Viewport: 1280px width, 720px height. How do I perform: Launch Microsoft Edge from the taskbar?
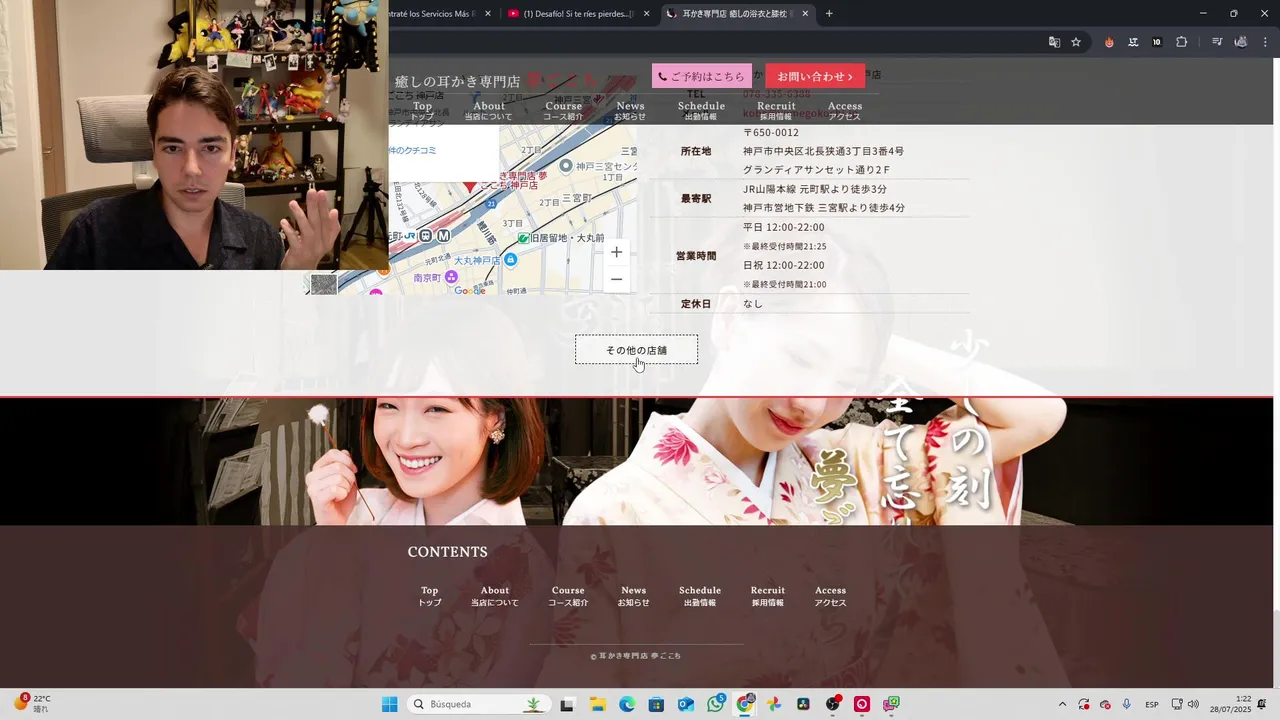click(x=626, y=704)
